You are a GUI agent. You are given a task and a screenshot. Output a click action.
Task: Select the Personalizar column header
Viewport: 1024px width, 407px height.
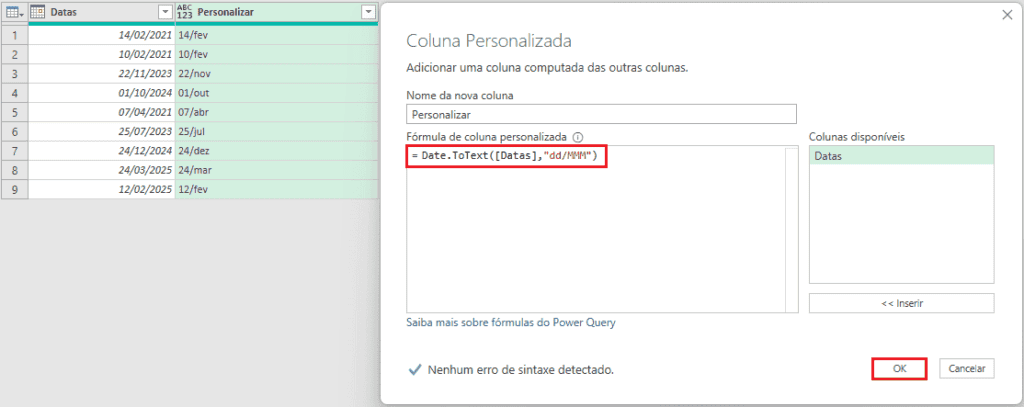coord(276,12)
